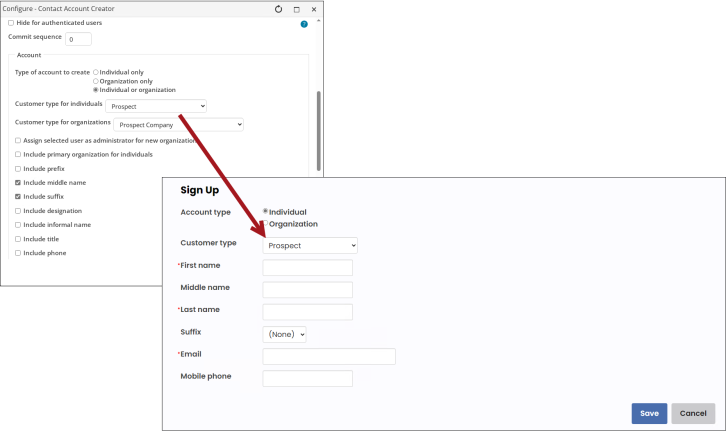
Task: Click the Sign Up heading text
Action: coord(200,190)
